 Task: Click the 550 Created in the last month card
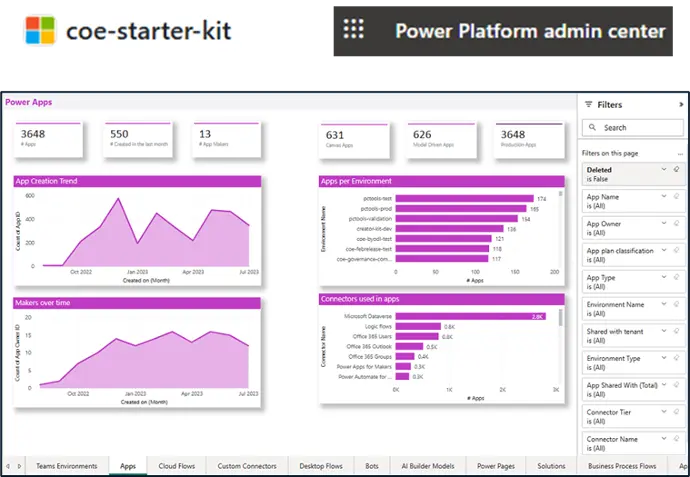point(138,139)
